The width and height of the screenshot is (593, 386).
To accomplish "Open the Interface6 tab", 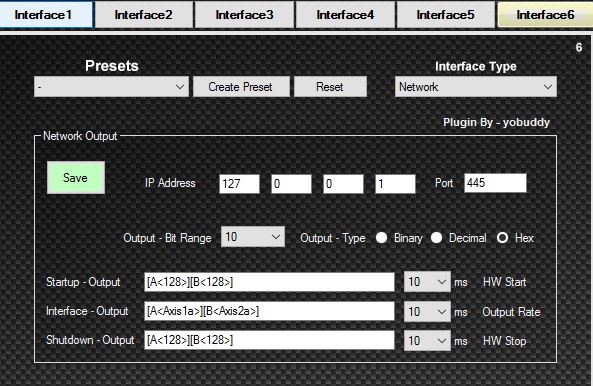I will pyautogui.click(x=545, y=15).
